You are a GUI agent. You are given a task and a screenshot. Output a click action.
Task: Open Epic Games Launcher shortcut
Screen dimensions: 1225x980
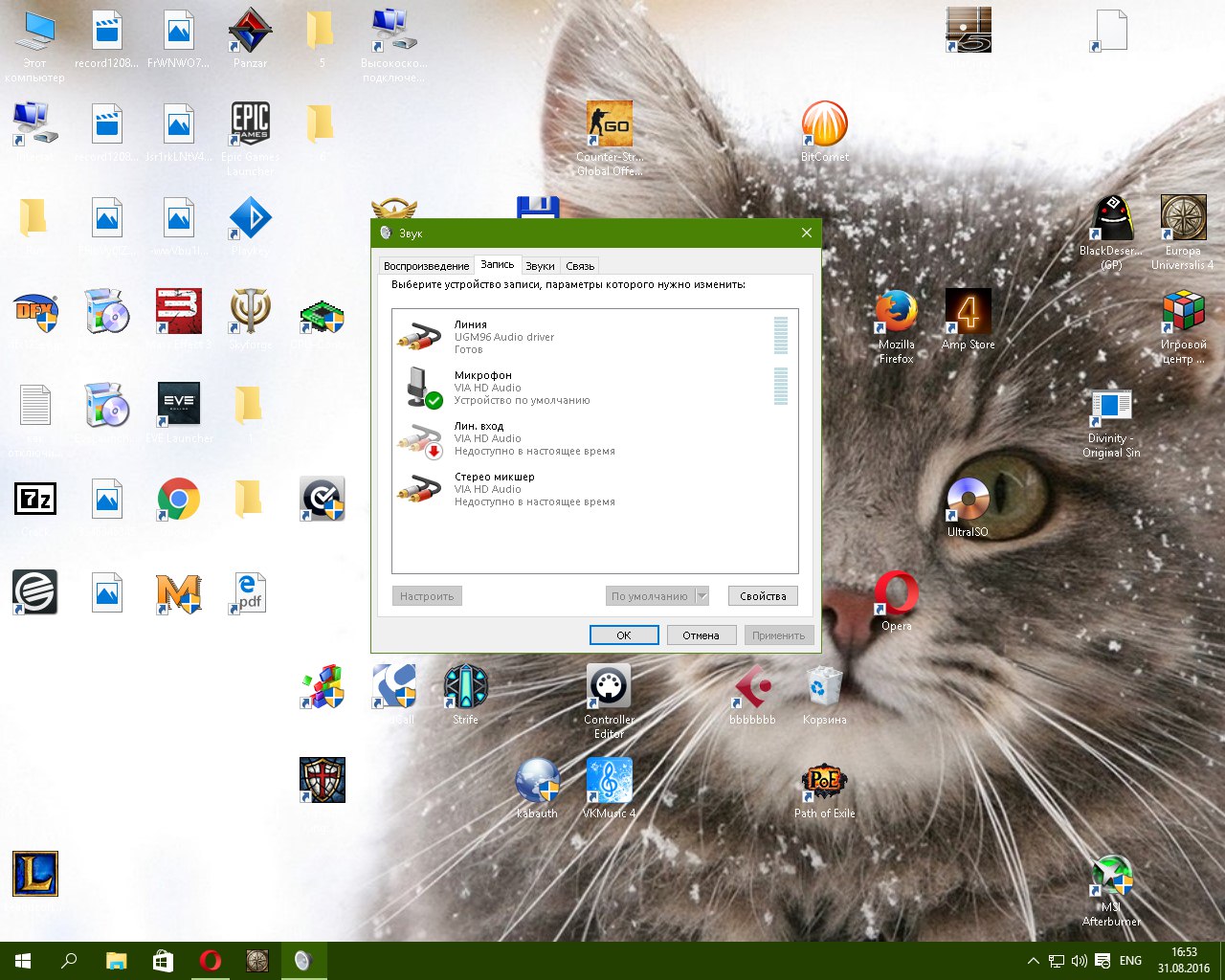pos(250,139)
